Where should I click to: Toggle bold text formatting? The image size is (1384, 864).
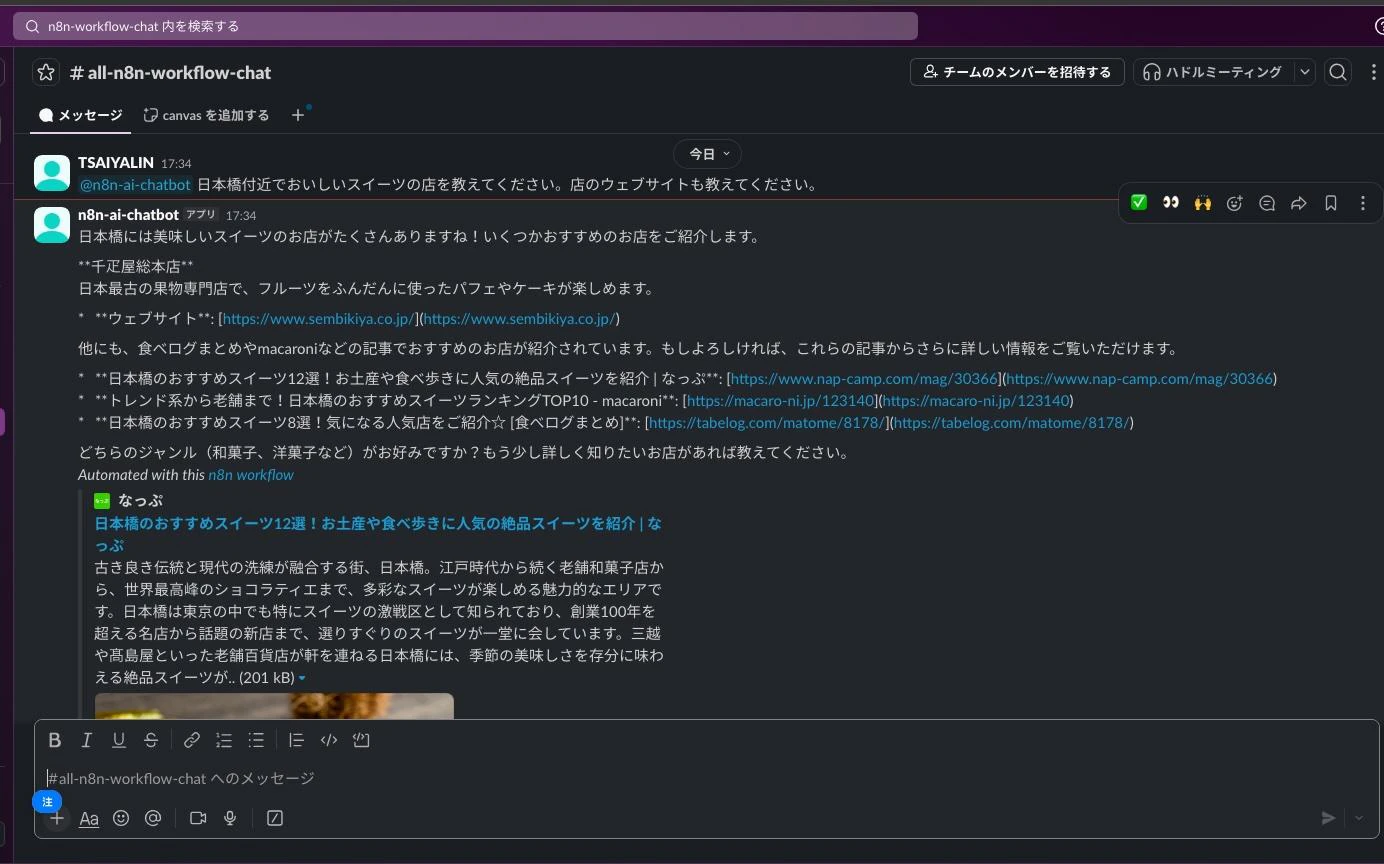55,740
